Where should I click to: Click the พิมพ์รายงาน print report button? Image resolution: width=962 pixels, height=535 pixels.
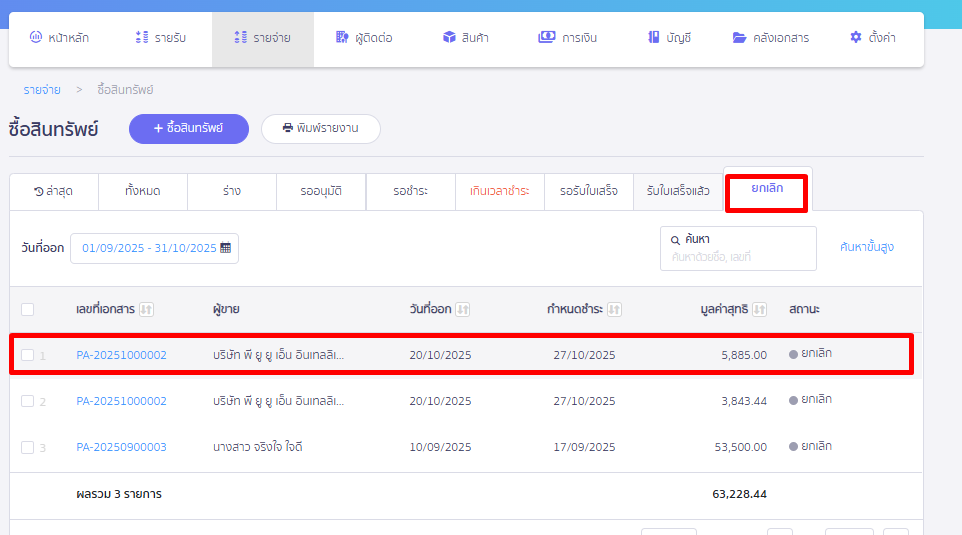(320, 129)
